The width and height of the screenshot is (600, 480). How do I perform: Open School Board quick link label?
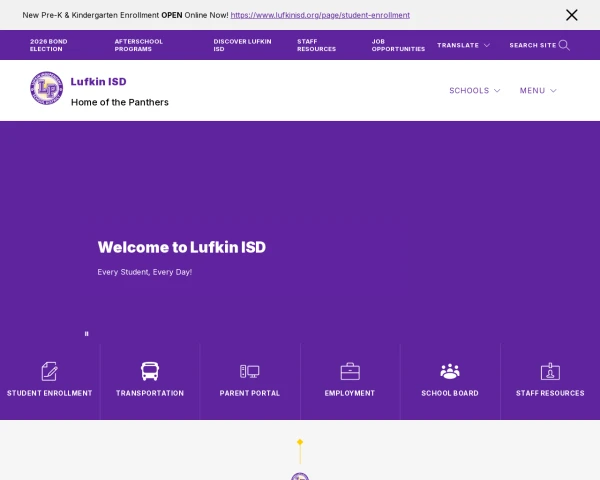pos(450,393)
